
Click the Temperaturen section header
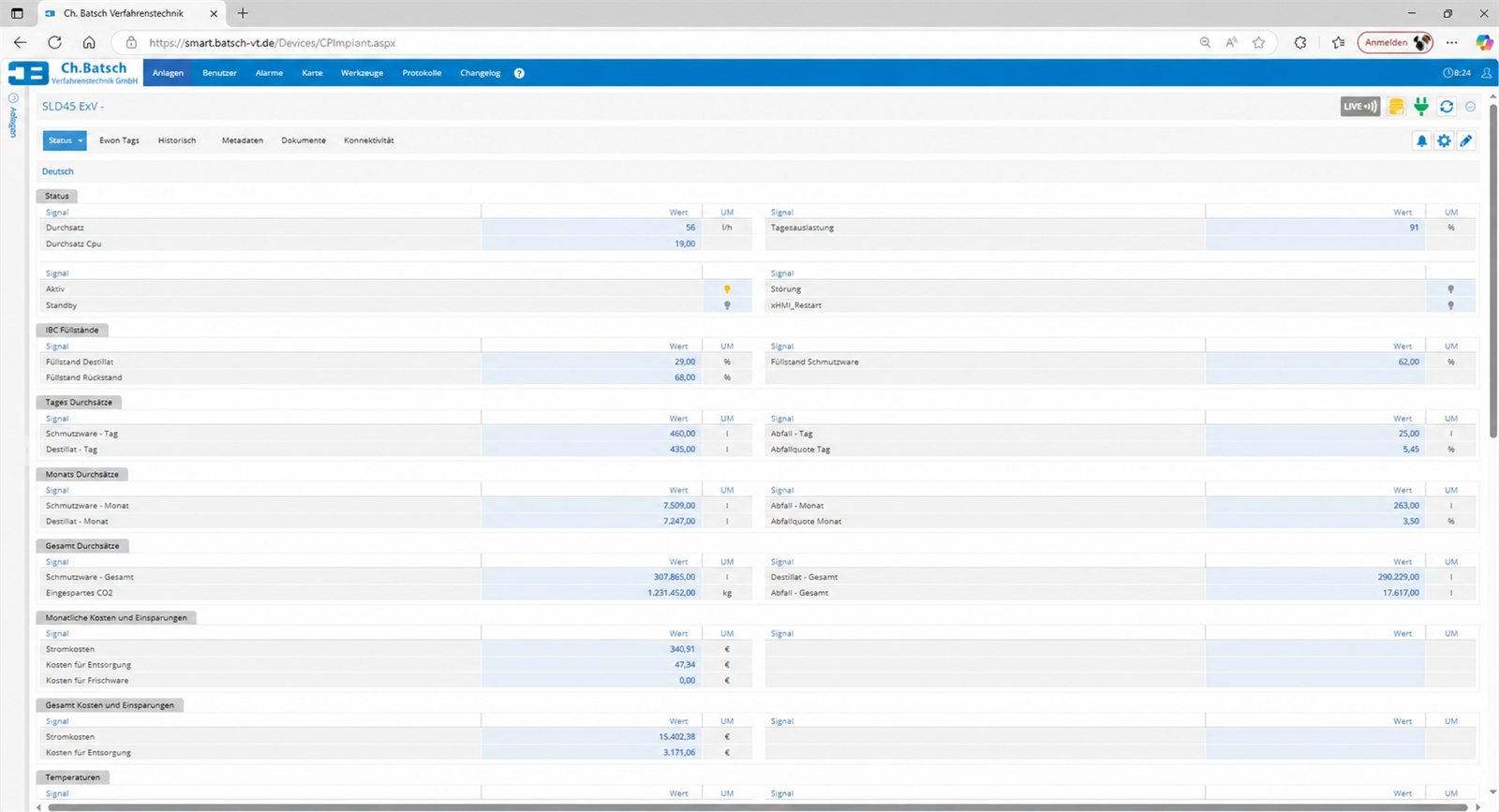click(x=73, y=777)
